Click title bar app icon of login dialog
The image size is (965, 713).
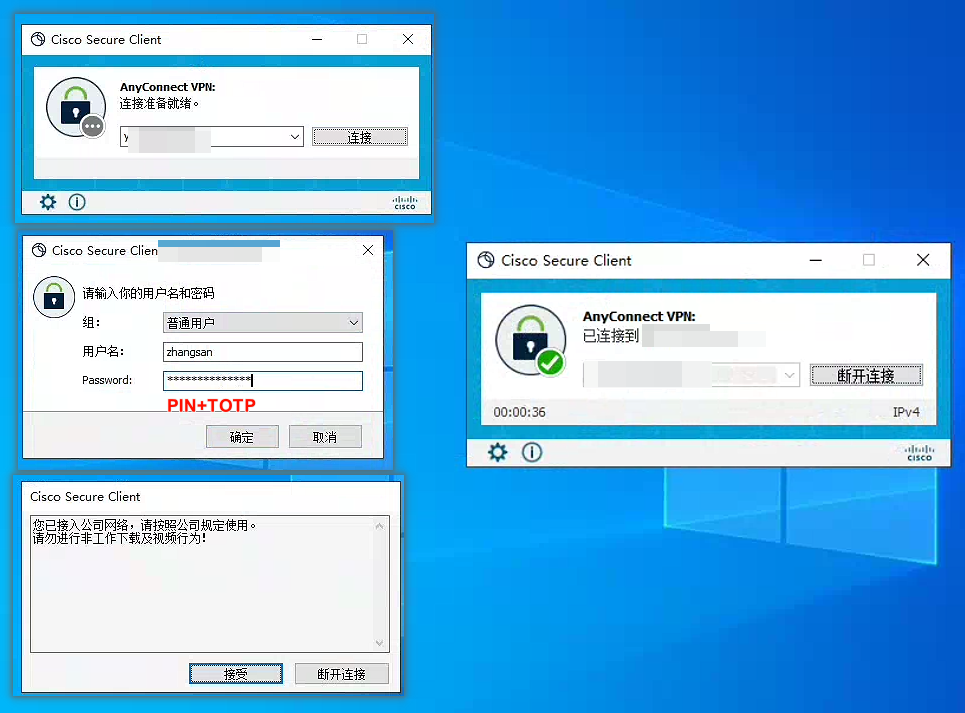(39, 250)
